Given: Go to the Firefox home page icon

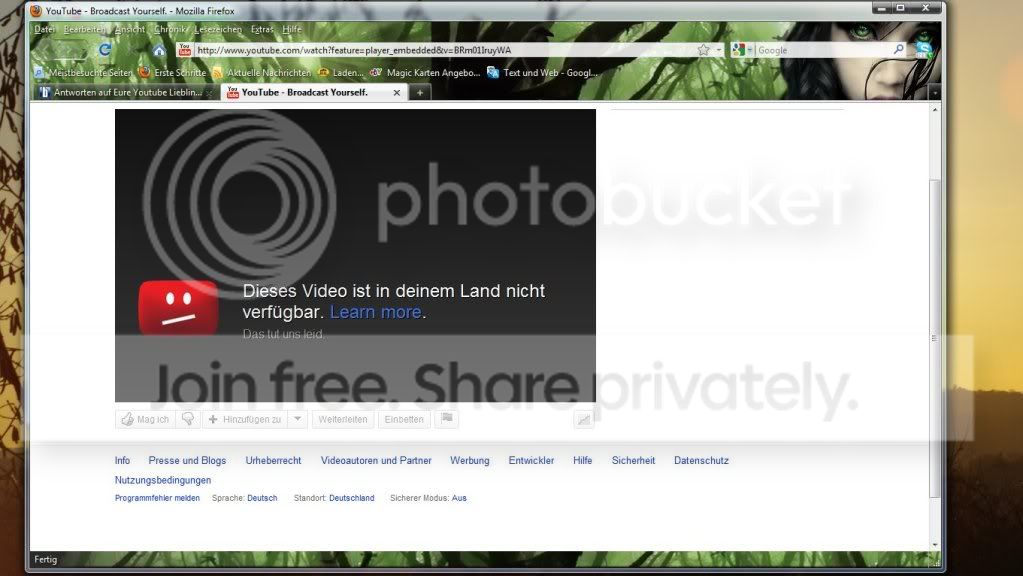Looking at the screenshot, I should pos(159,50).
